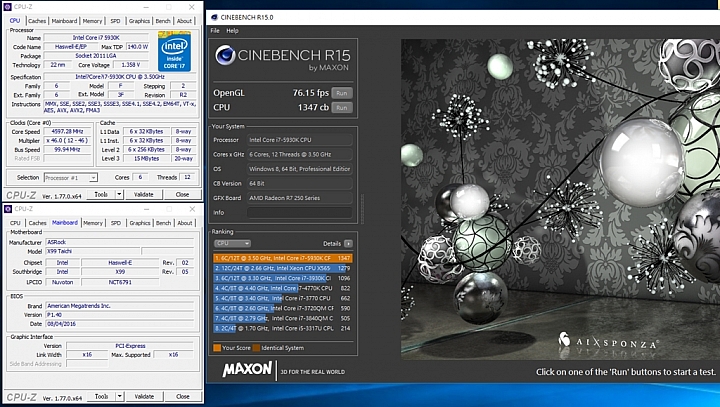Switch to Memory tab in top CPU-Z

tap(92, 21)
